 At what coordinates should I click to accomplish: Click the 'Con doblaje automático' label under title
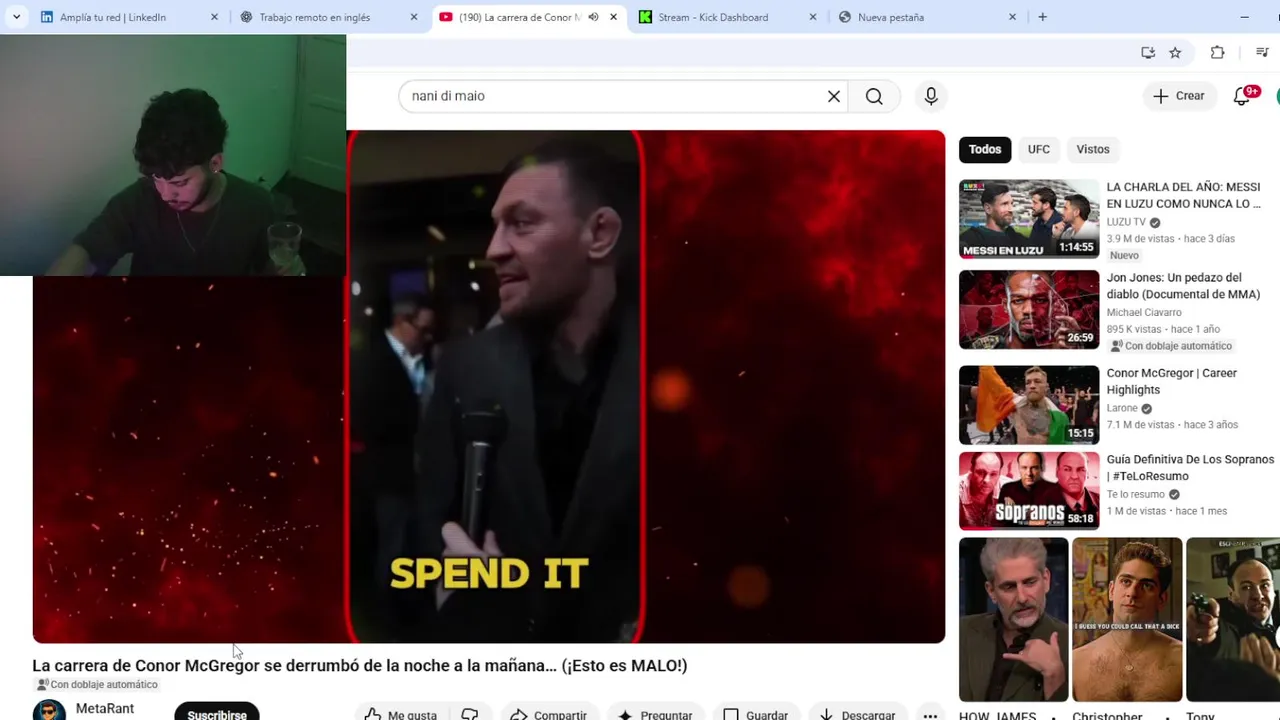(x=97, y=685)
